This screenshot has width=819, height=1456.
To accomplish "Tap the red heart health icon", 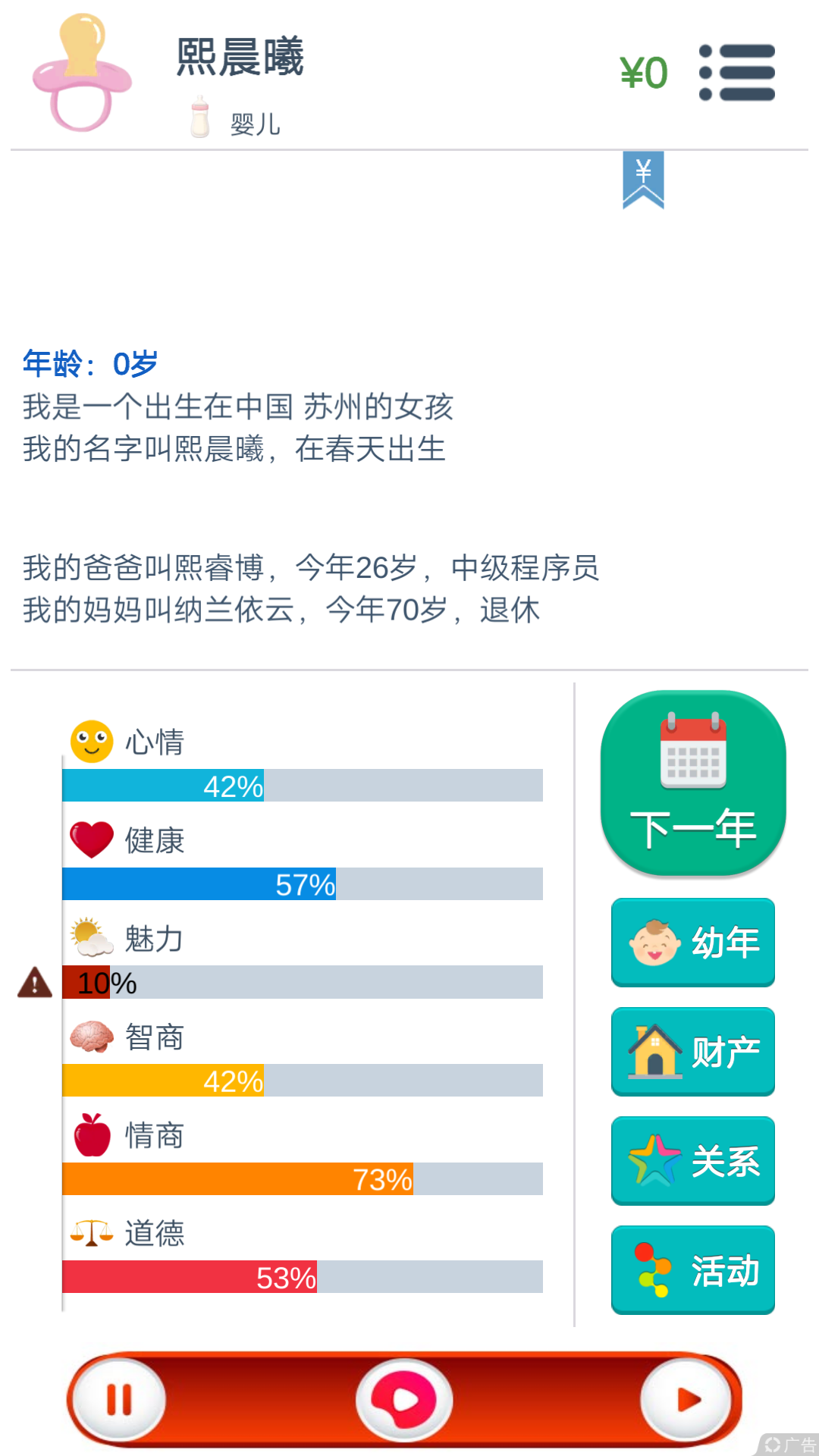I will [x=92, y=839].
